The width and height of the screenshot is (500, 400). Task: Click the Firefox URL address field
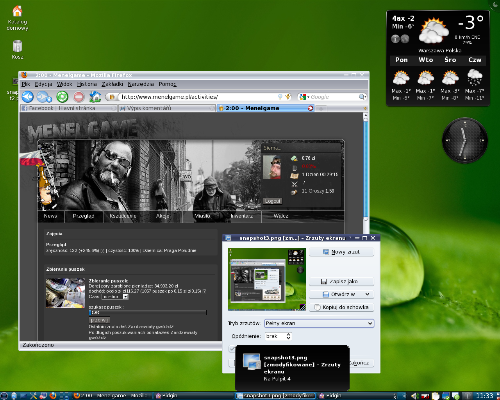pos(199,97)
